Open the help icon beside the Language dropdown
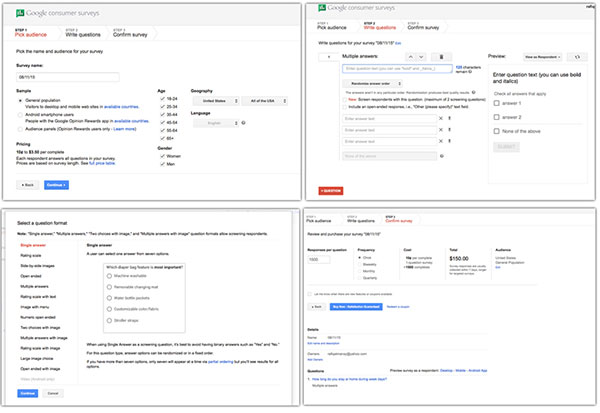 click(243, 123)
